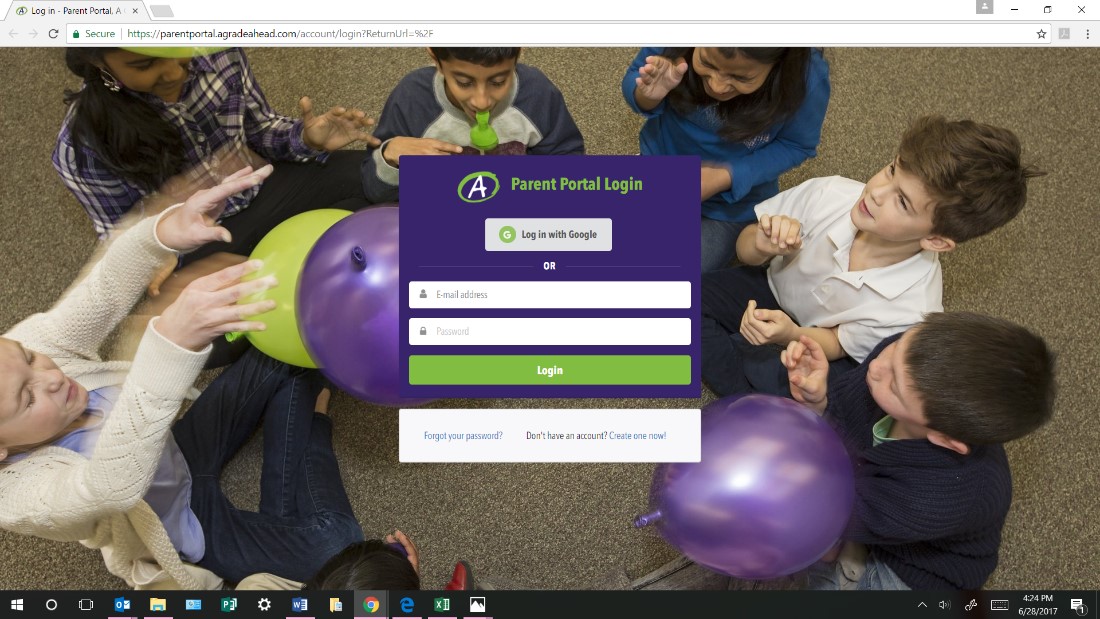This screenshot has width=1100, height=619.
Task: Open the Action Center notifications
Action: 1078,605
